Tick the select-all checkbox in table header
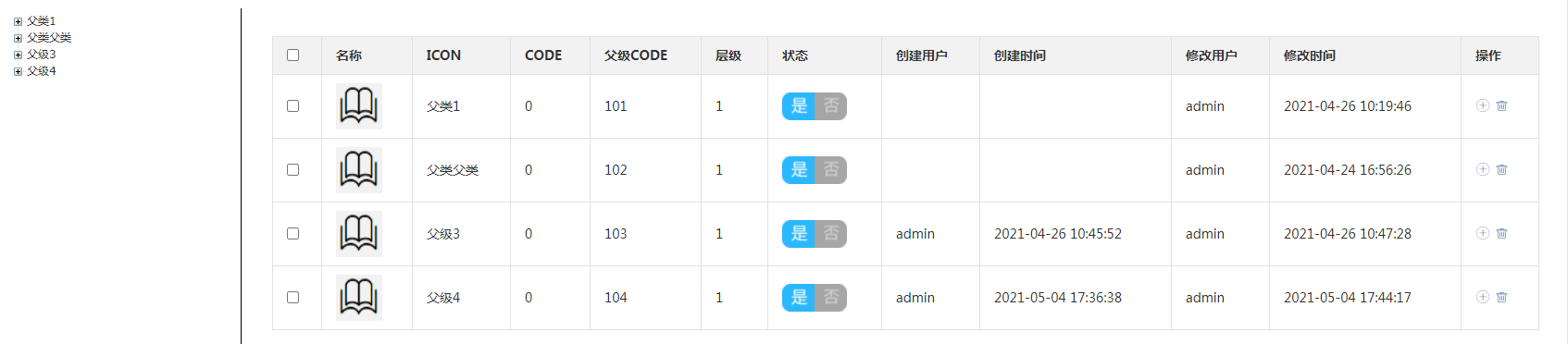 point(292,55)
